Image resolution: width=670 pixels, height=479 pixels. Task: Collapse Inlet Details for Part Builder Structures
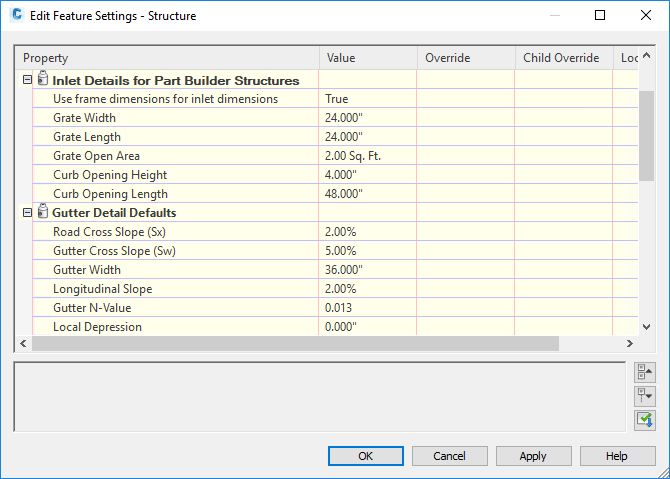coord(27,80)
